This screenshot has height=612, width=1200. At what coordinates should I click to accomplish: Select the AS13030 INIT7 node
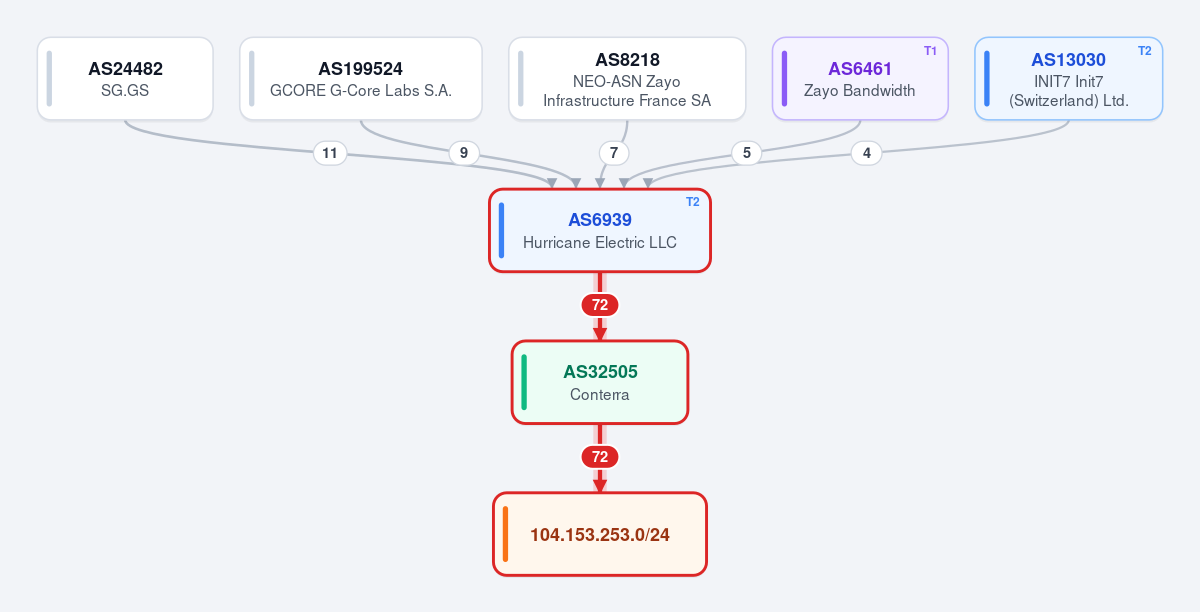[x=1069, y=79]
